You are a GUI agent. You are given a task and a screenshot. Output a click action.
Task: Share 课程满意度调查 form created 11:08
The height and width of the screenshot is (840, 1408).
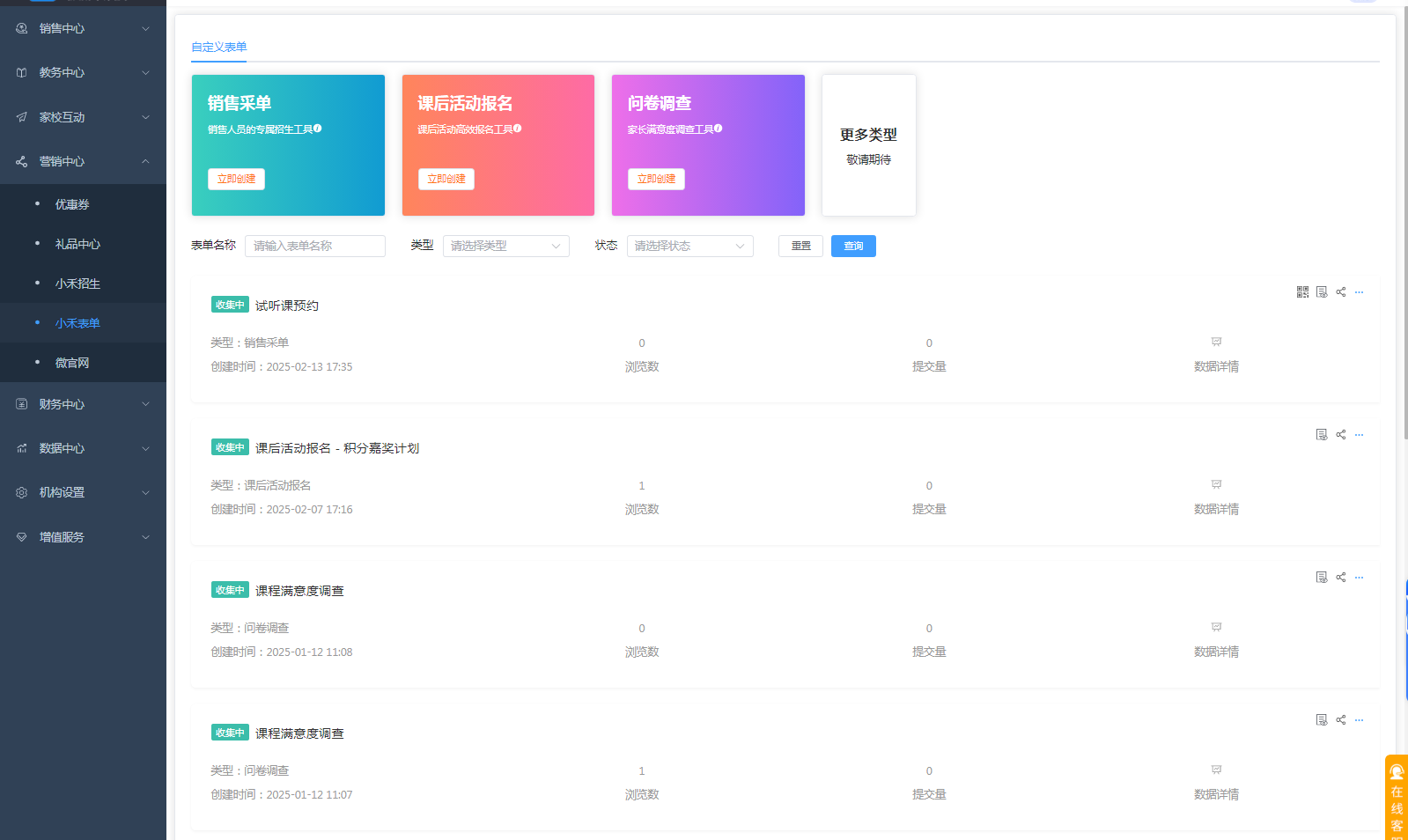click(x=1341, y=578)
